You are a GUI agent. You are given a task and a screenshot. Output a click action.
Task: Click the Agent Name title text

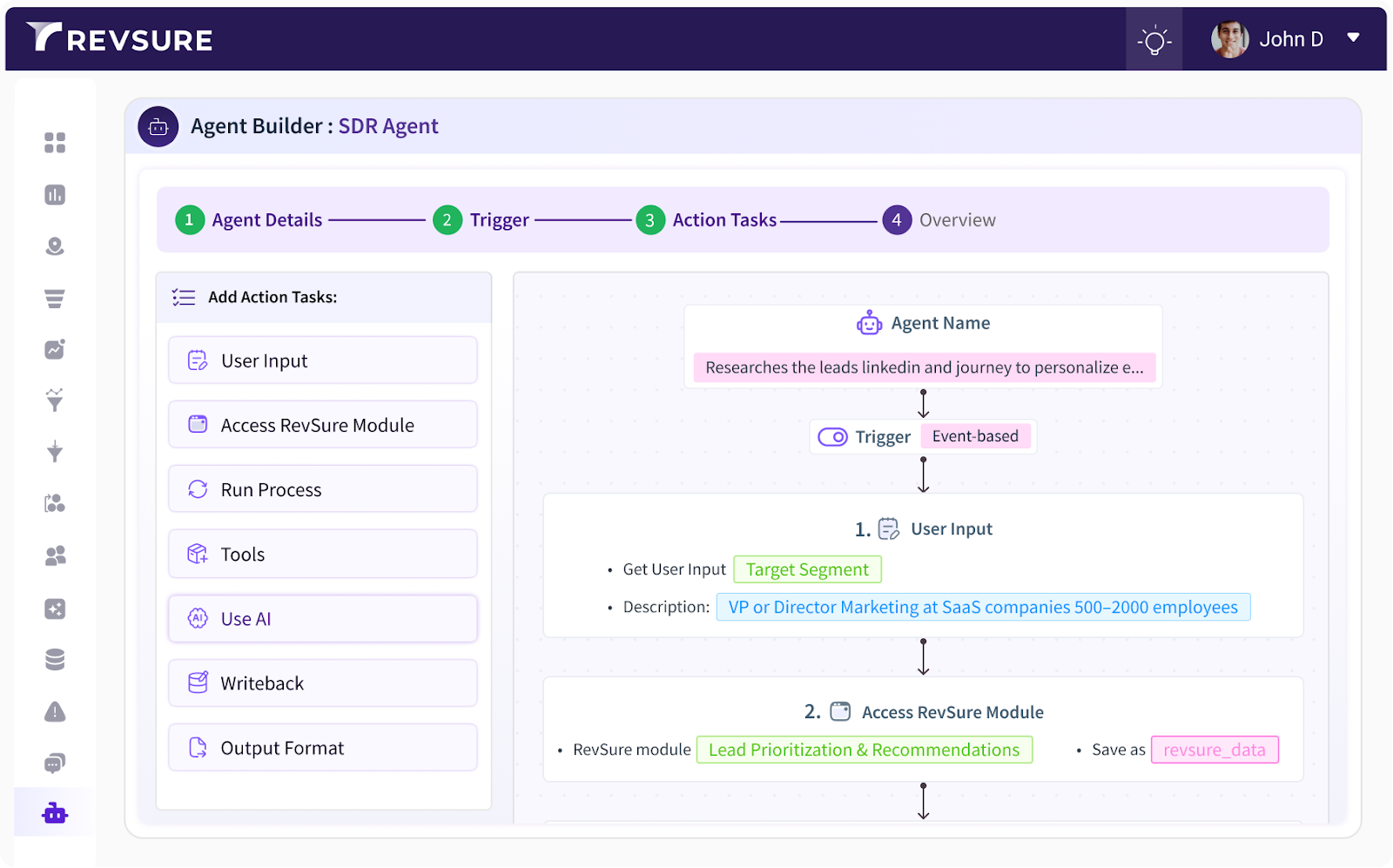click(x=940, y=323)
